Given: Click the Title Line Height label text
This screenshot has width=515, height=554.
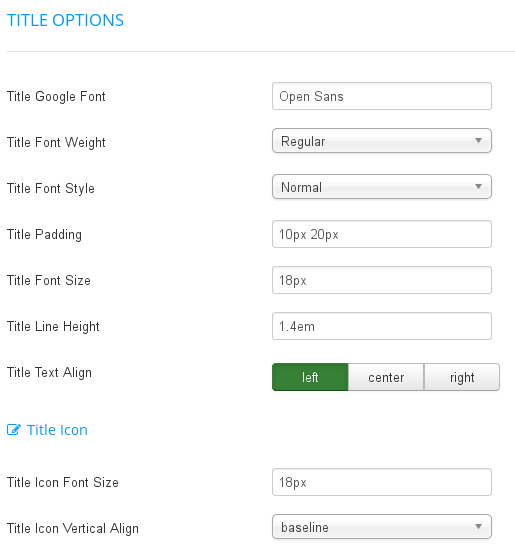Looking at the screenshot, I should coord(53,326).
